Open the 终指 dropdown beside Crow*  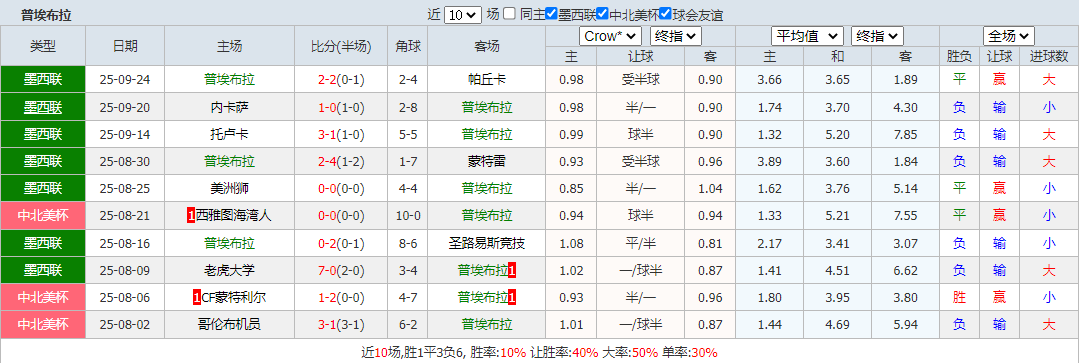[x=676, y=36]
